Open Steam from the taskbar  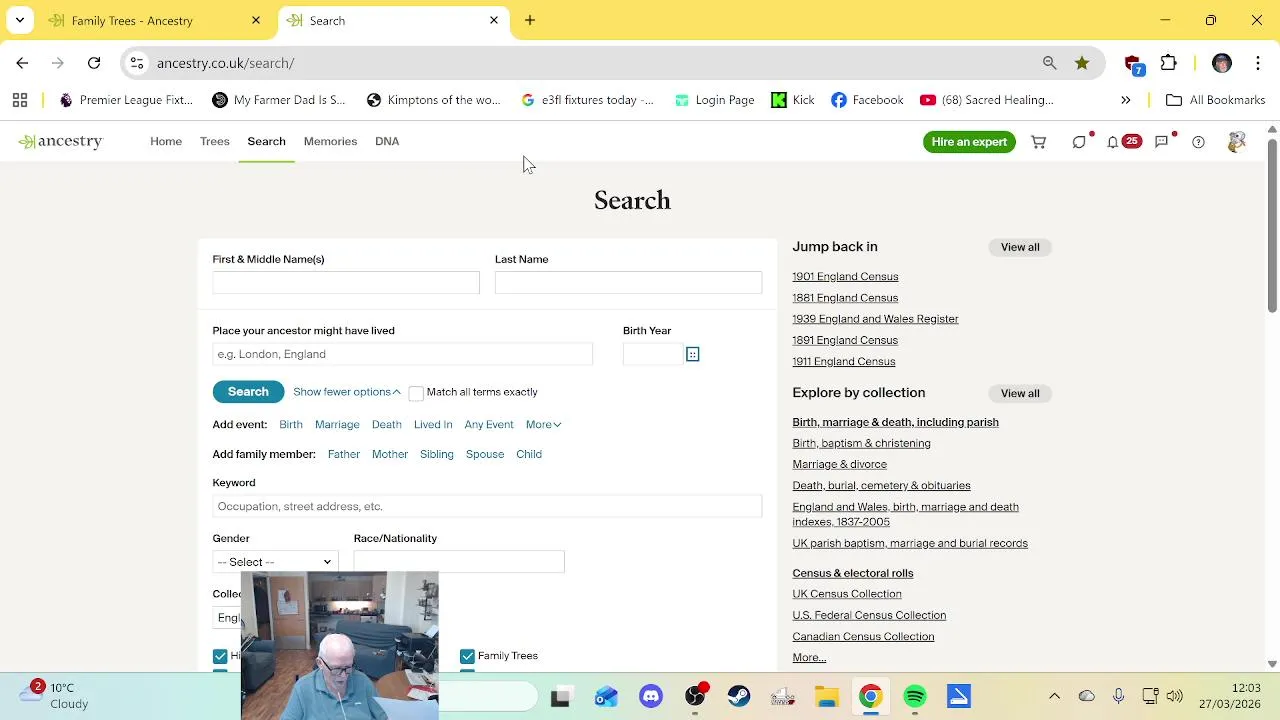point(738,696)
